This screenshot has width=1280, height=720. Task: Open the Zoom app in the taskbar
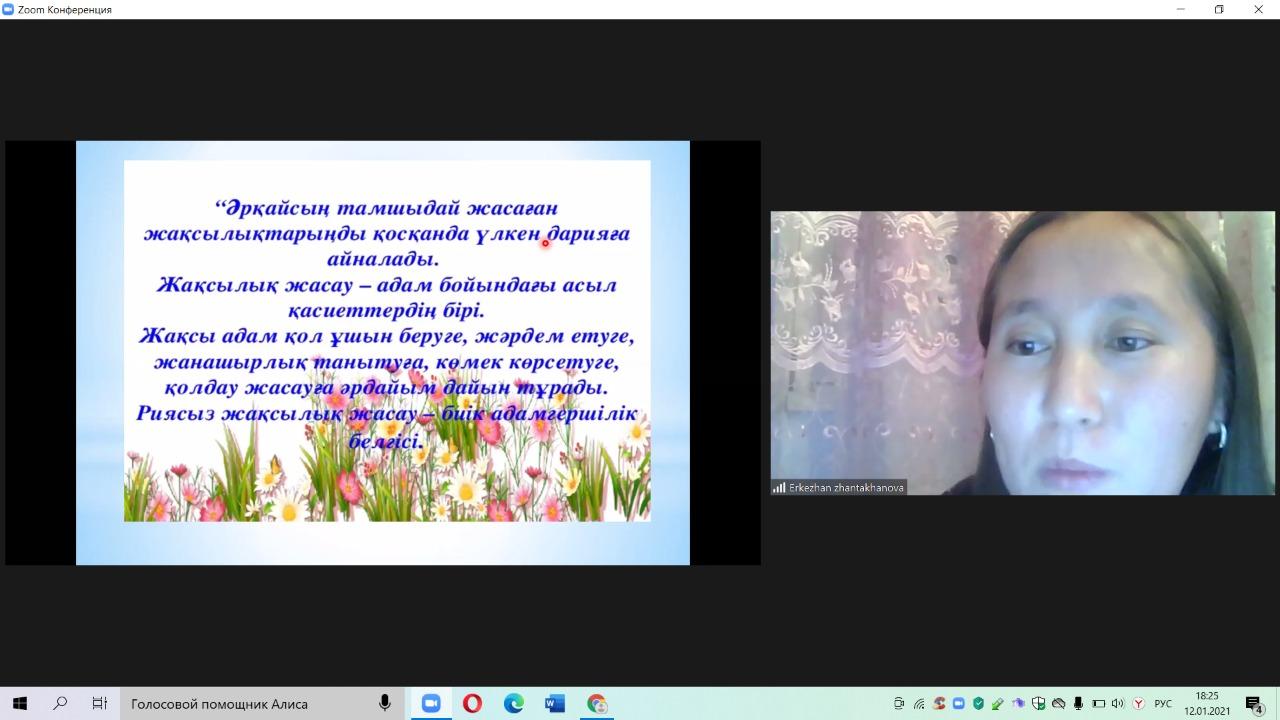tap(431, 703)
